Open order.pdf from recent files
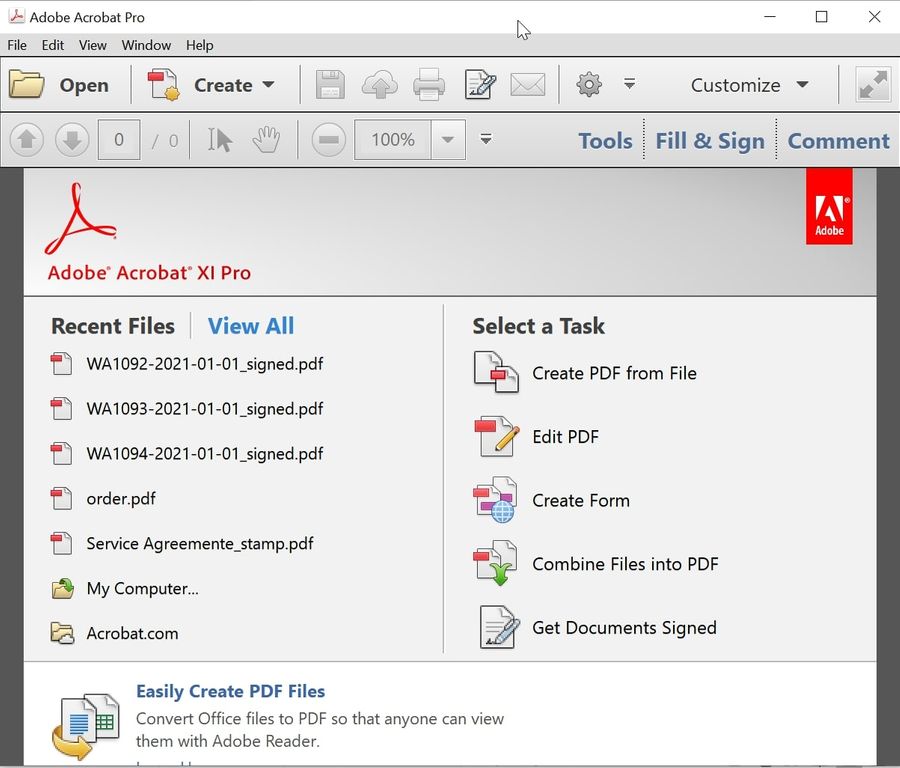900x768 pixels. 121,498
